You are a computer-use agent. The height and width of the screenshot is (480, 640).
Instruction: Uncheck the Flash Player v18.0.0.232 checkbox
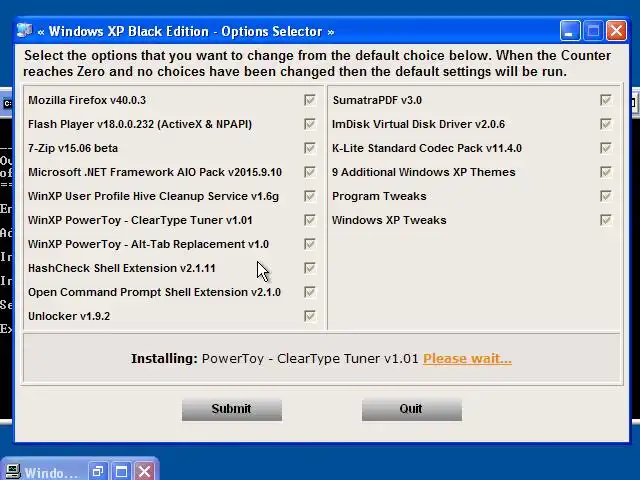point(310,124)
